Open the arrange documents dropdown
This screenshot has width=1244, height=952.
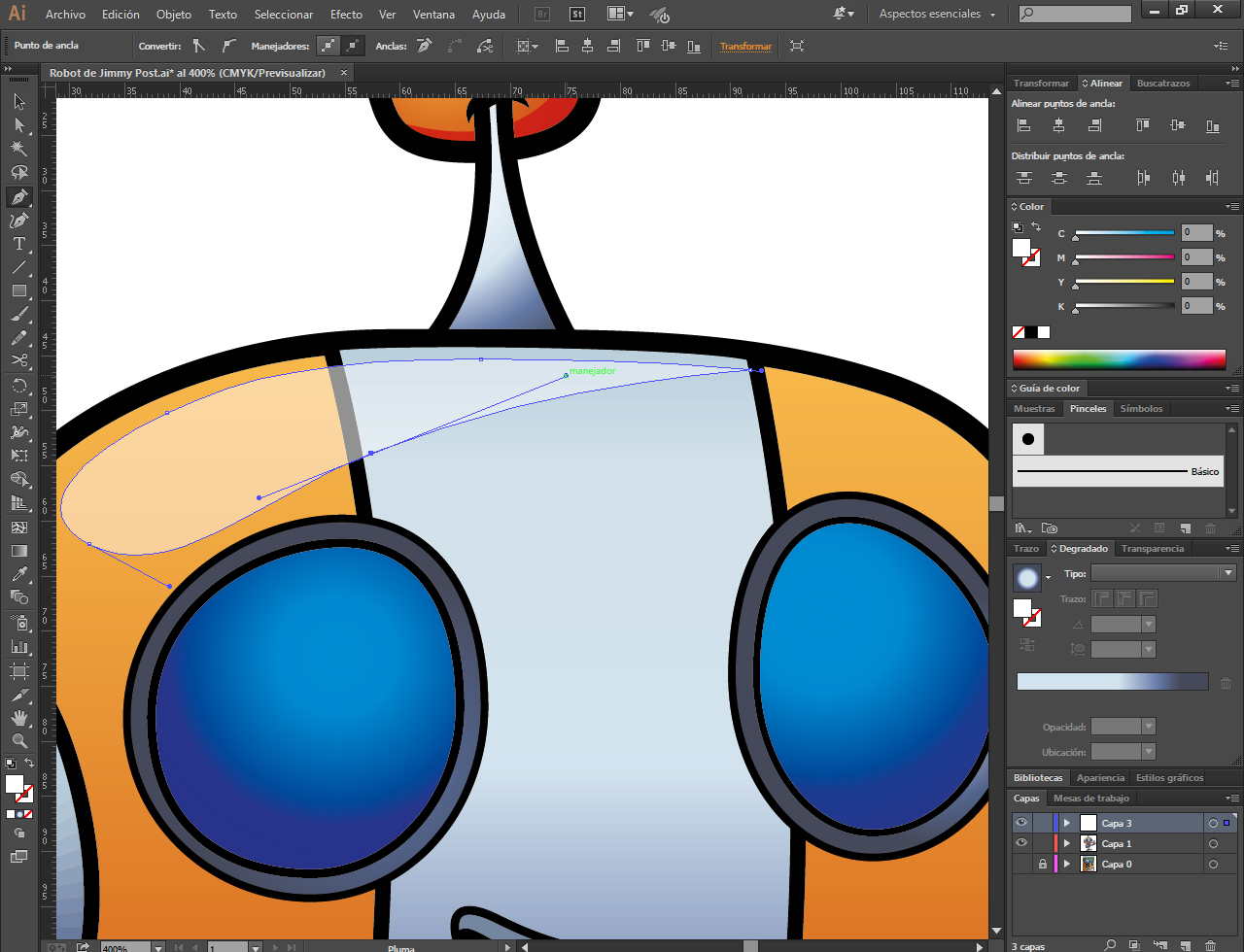[619, 15]
